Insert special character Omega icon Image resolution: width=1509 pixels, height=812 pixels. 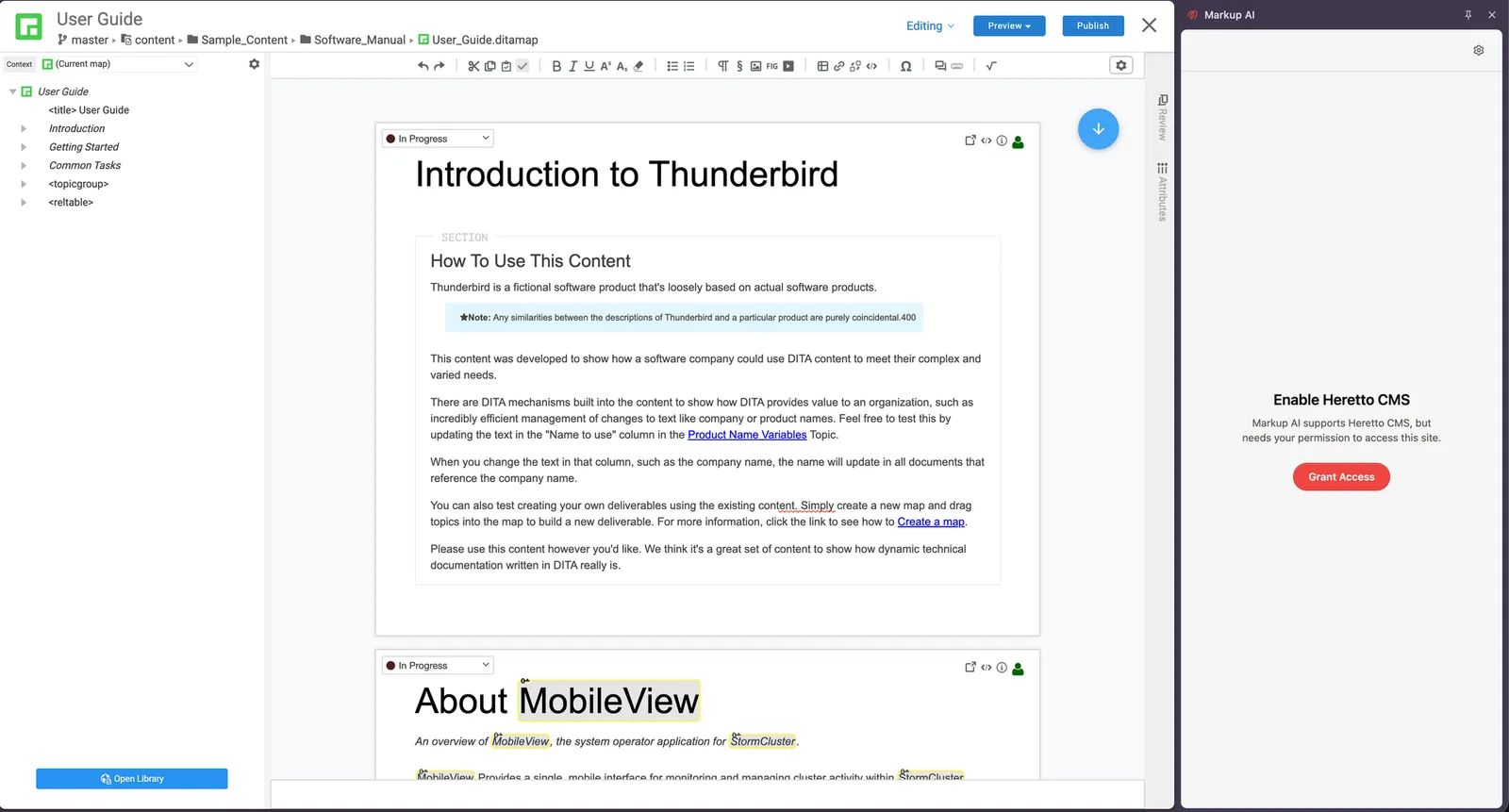point(905,66)
